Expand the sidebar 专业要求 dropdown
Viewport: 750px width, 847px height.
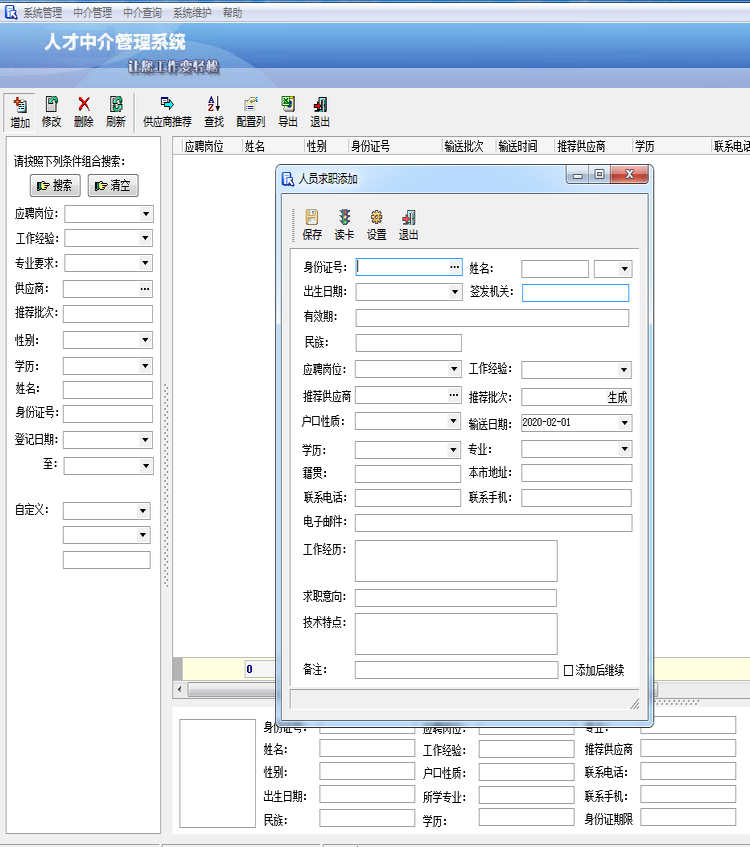[x=145, y=263]
